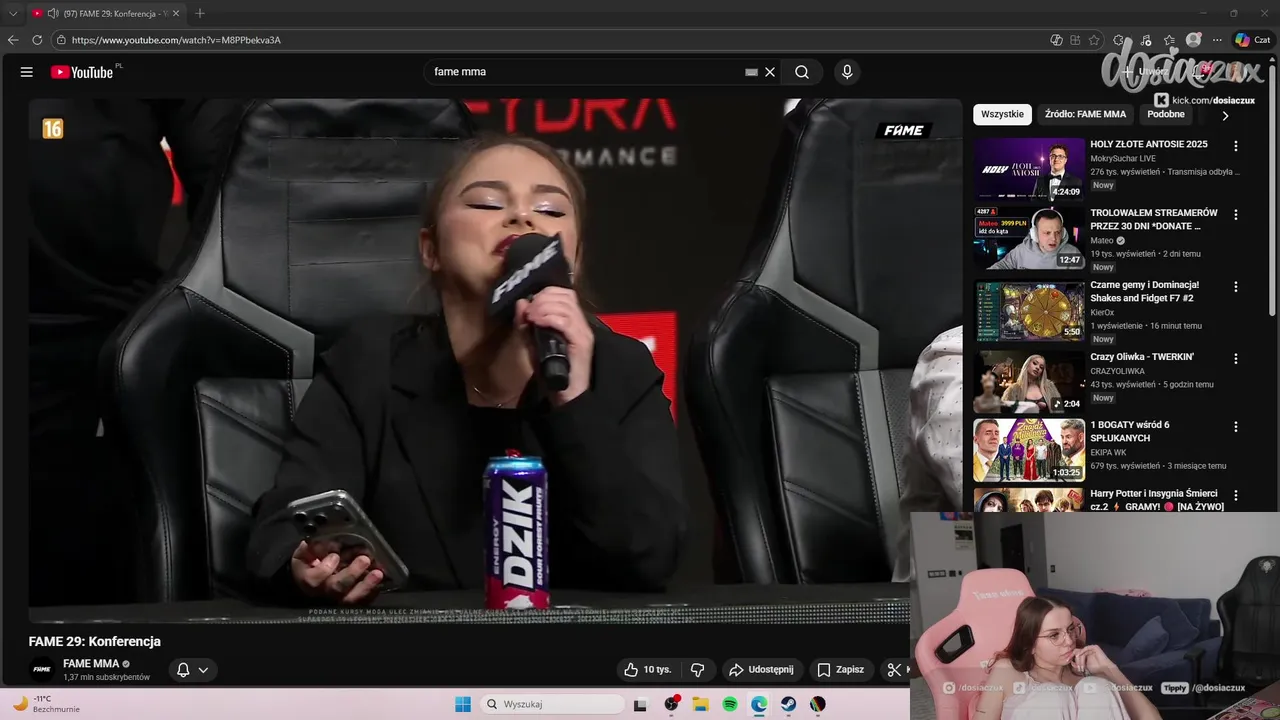Open the FAME MMA channel avatar
Viewport: 1280px width, 720px height.
coord(42,669)
